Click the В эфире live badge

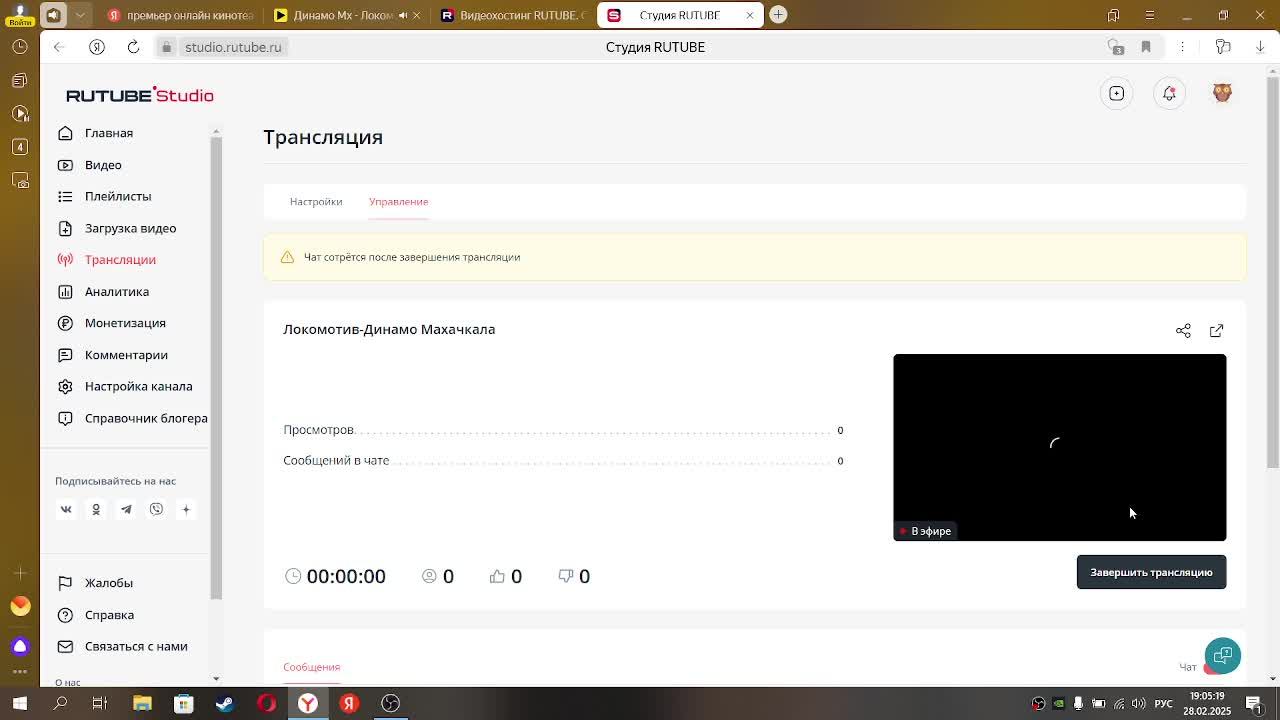(x=925, y=531)
